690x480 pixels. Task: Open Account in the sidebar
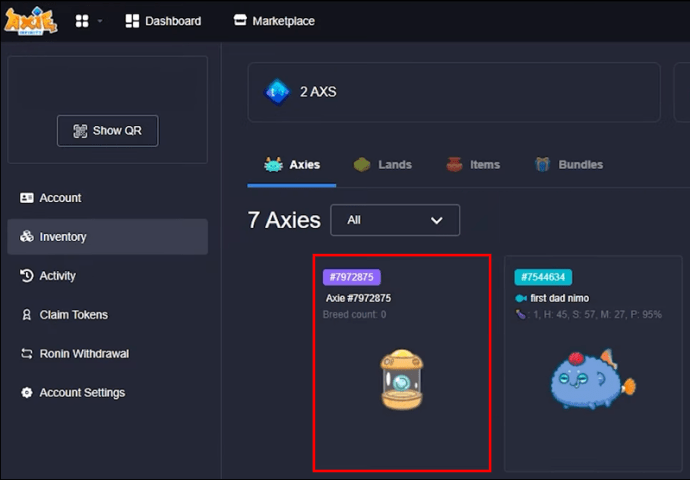107,198
